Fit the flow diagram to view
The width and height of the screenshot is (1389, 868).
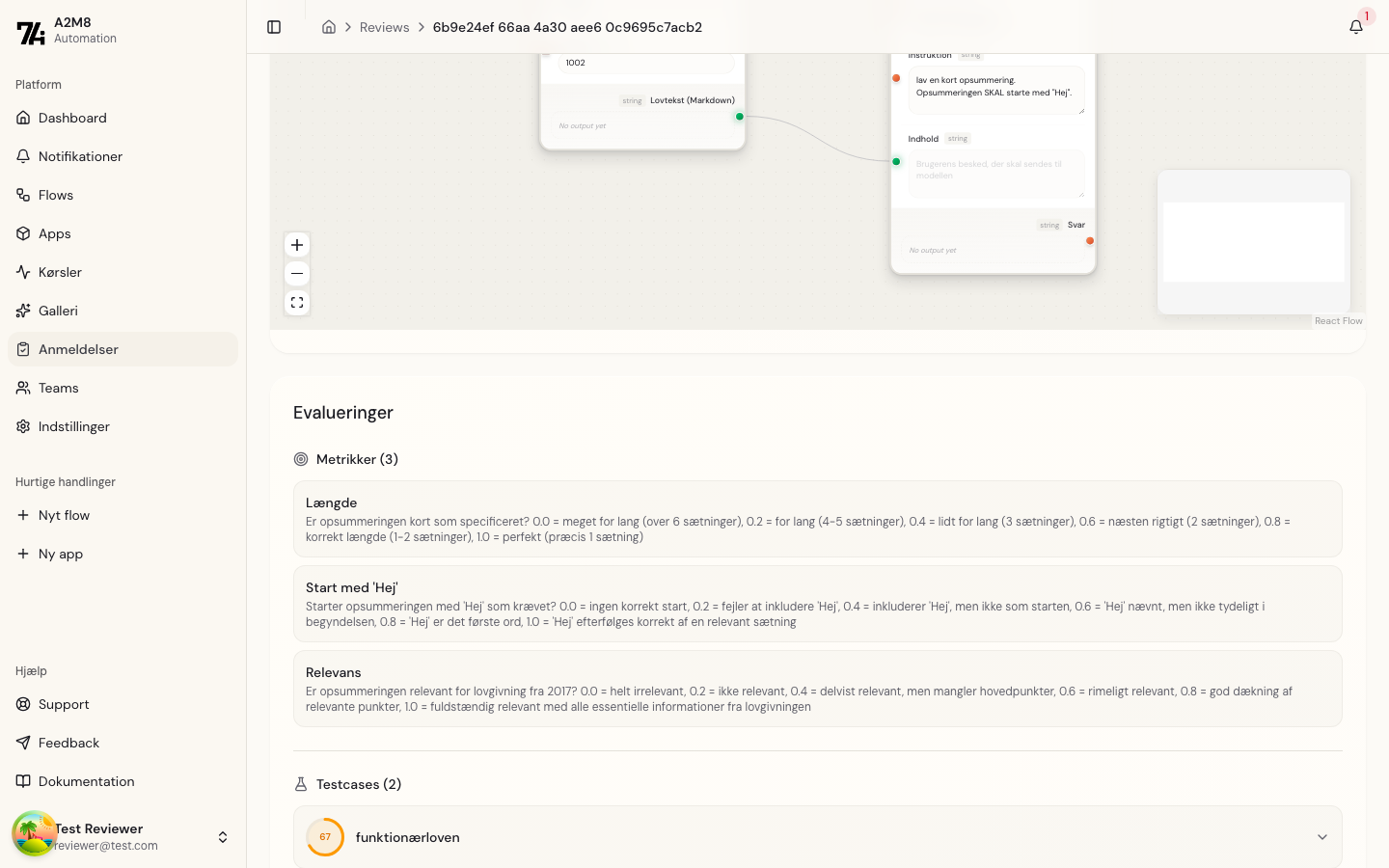pos(297,303)
